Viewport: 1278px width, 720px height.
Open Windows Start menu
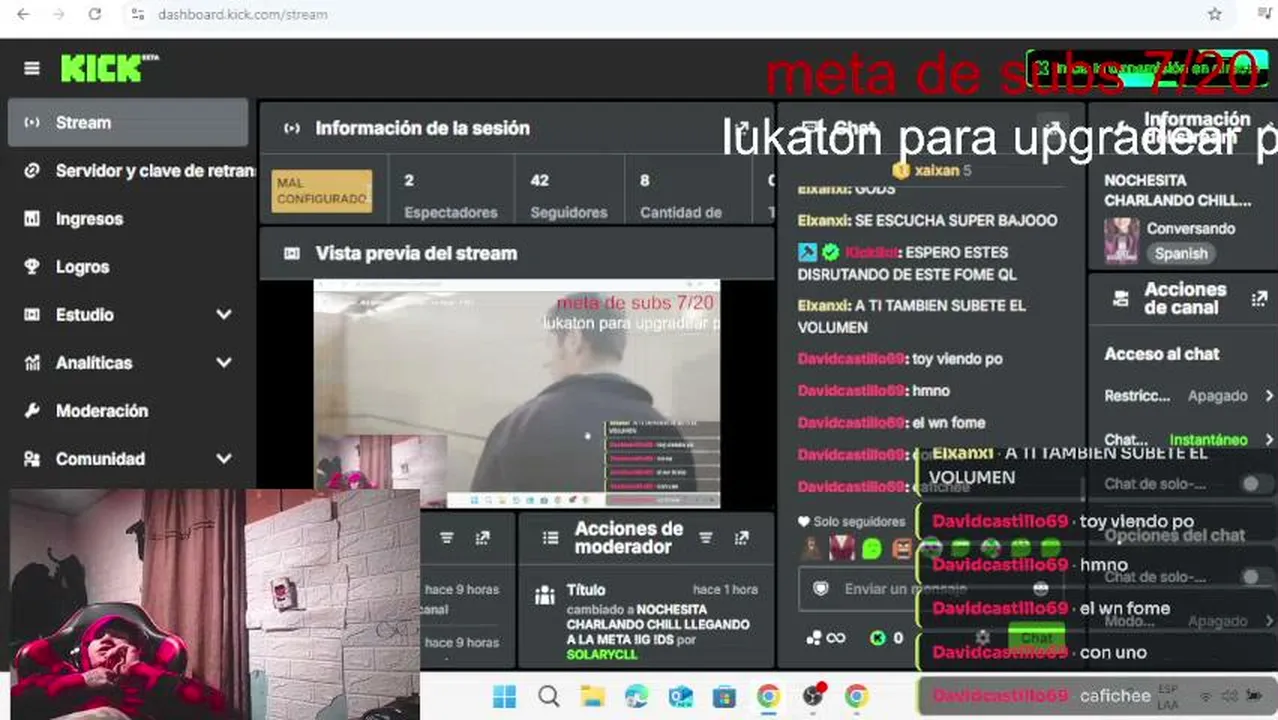(x=505, y=696)
